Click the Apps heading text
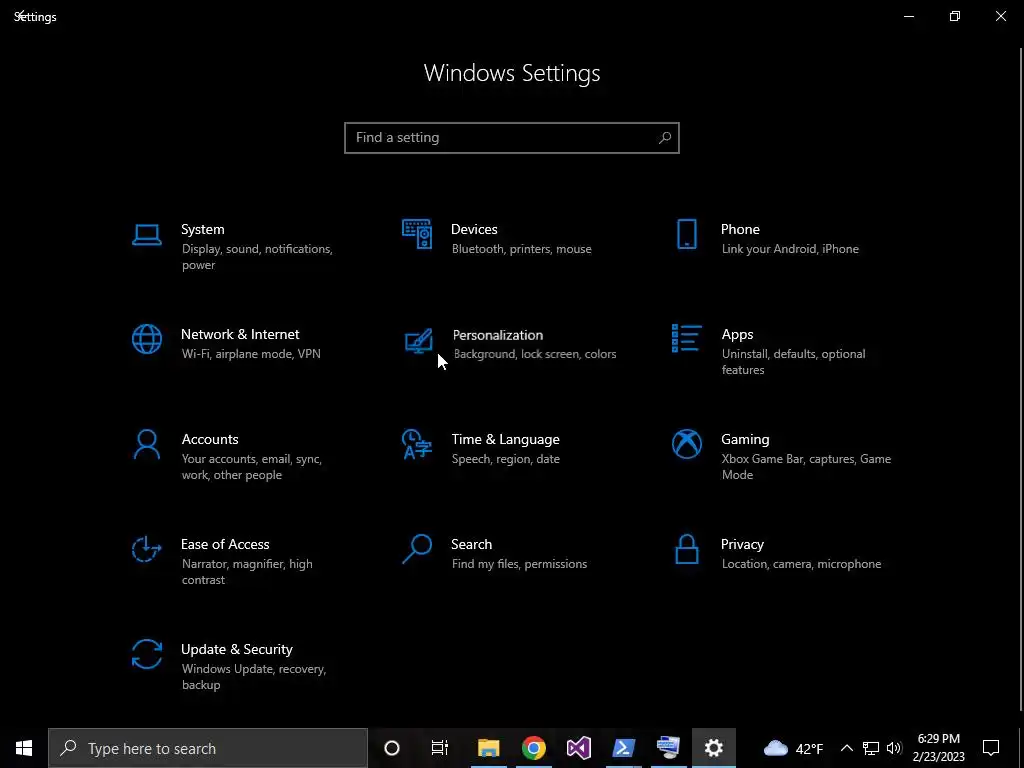Screen dimensions: 1024x768 pyautogui.click(x=737, y=334)
